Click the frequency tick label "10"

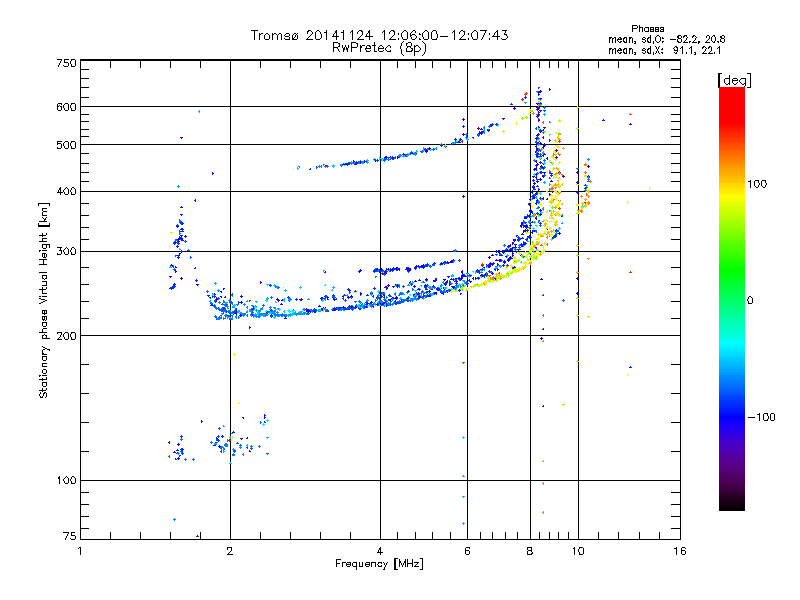tap(578, 551)
